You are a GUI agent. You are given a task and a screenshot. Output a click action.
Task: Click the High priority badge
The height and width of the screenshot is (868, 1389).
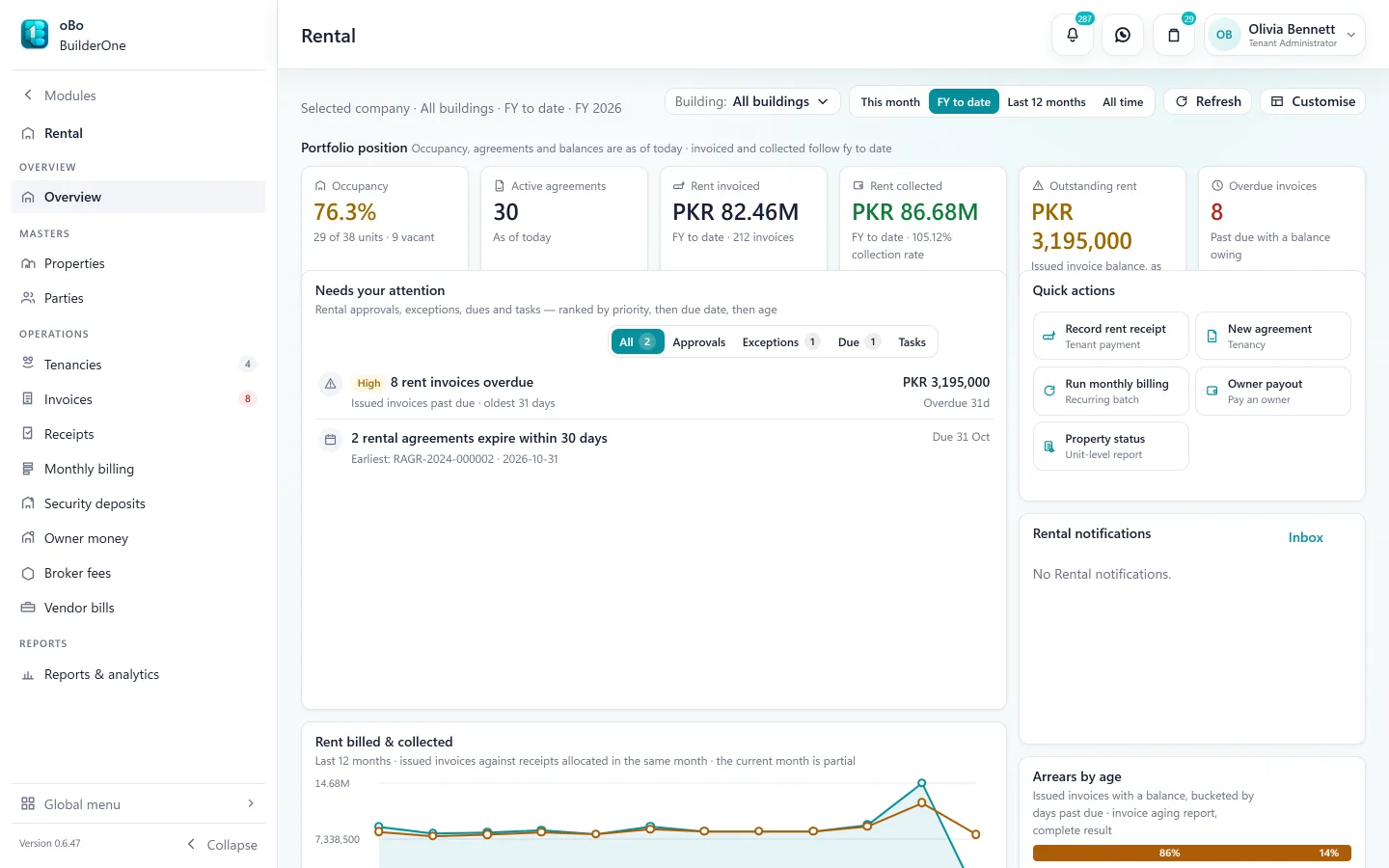[368, 383]
